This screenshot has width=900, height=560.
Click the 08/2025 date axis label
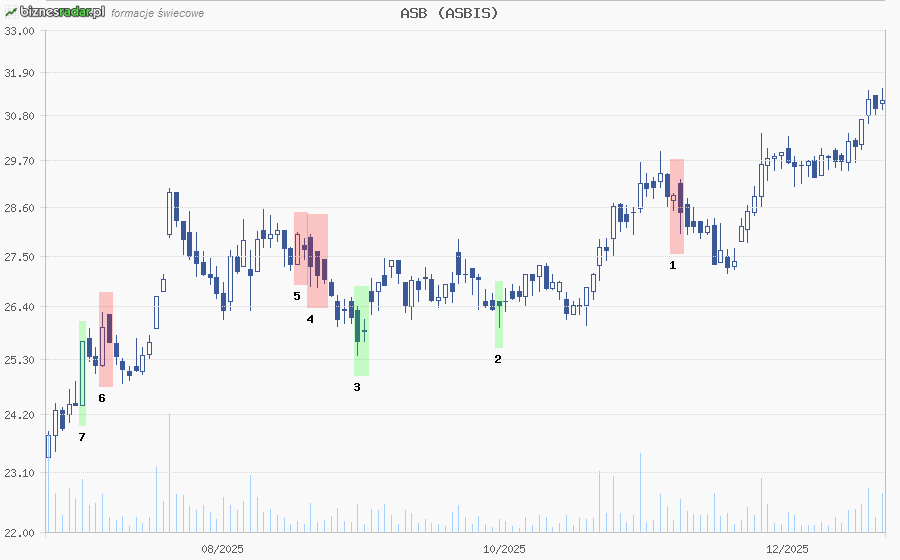pos(223,548)
